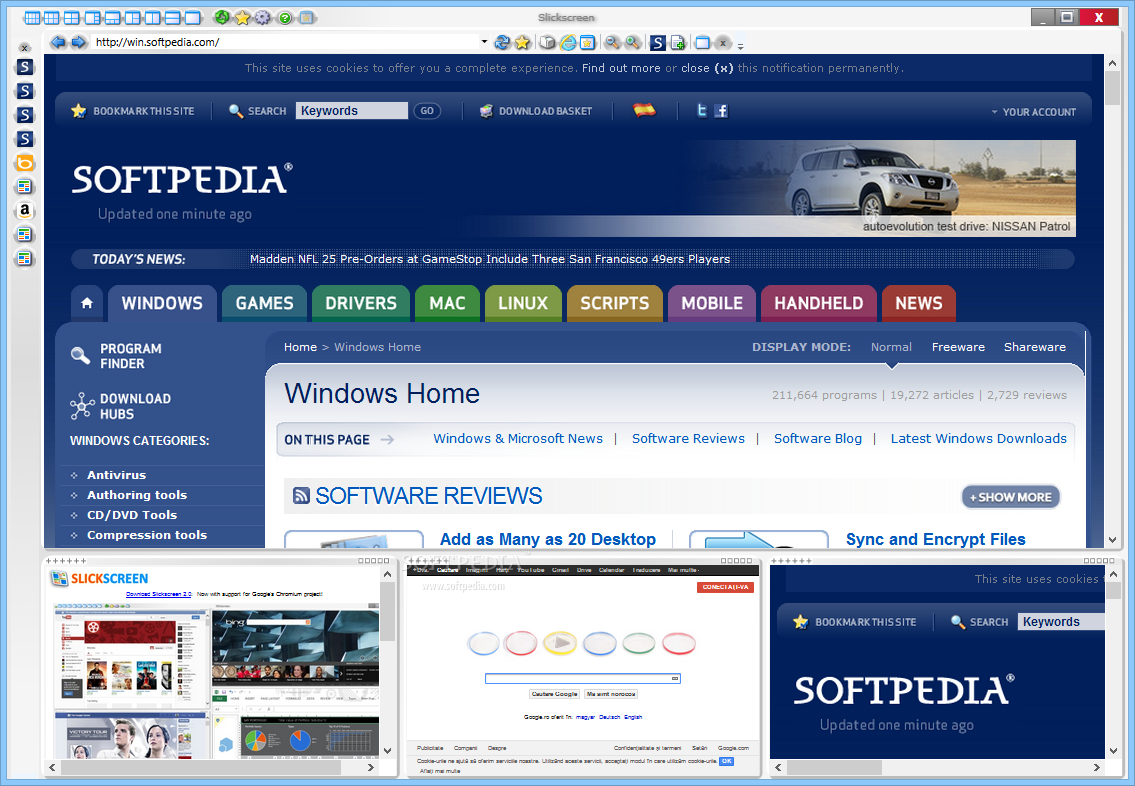Open Download Hubs in sidebar
The width and height of the screenshot is (1135, 786).
(121, 406)
